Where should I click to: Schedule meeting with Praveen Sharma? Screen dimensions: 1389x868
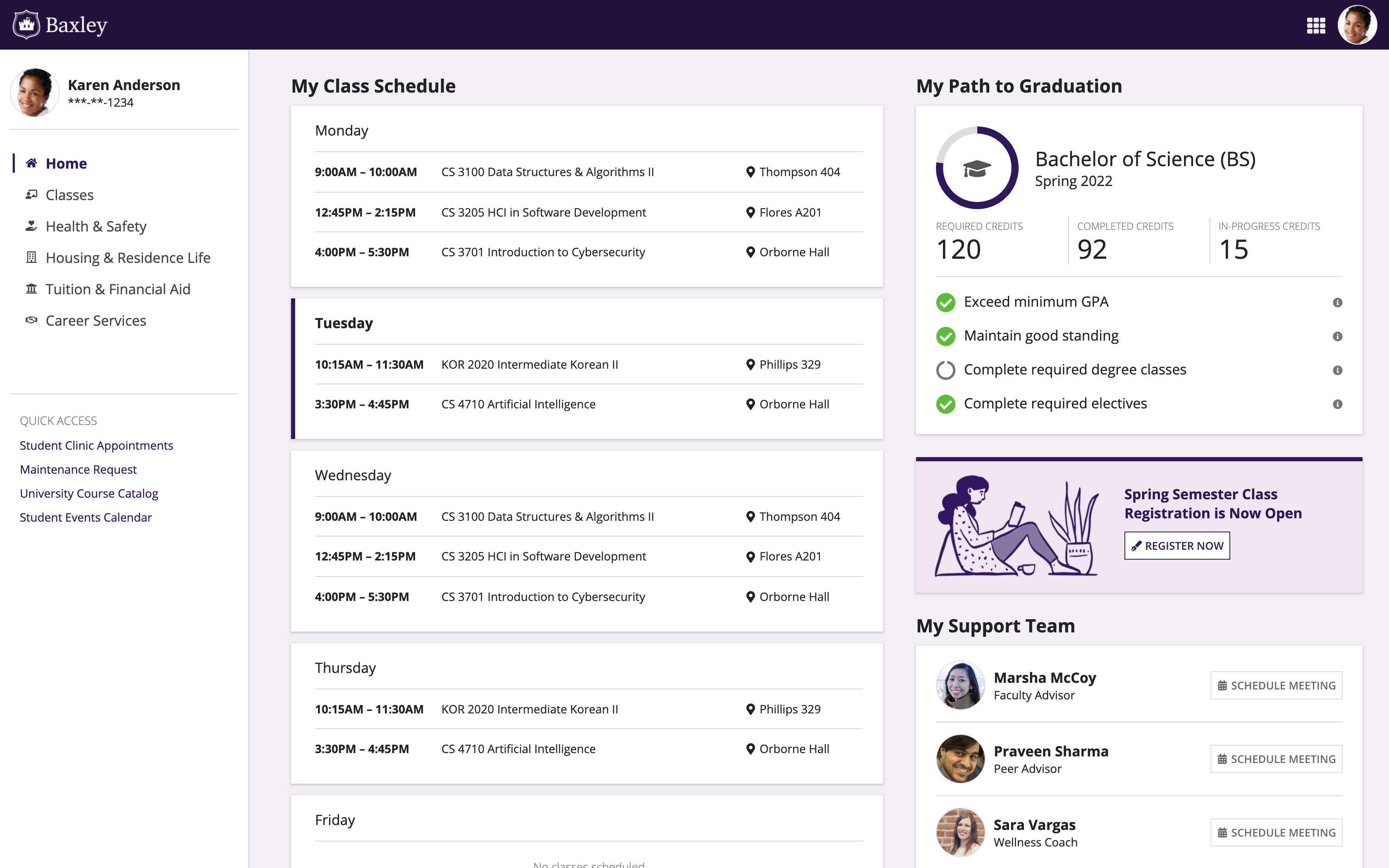pyautogui.click(x=1276, y=759)
